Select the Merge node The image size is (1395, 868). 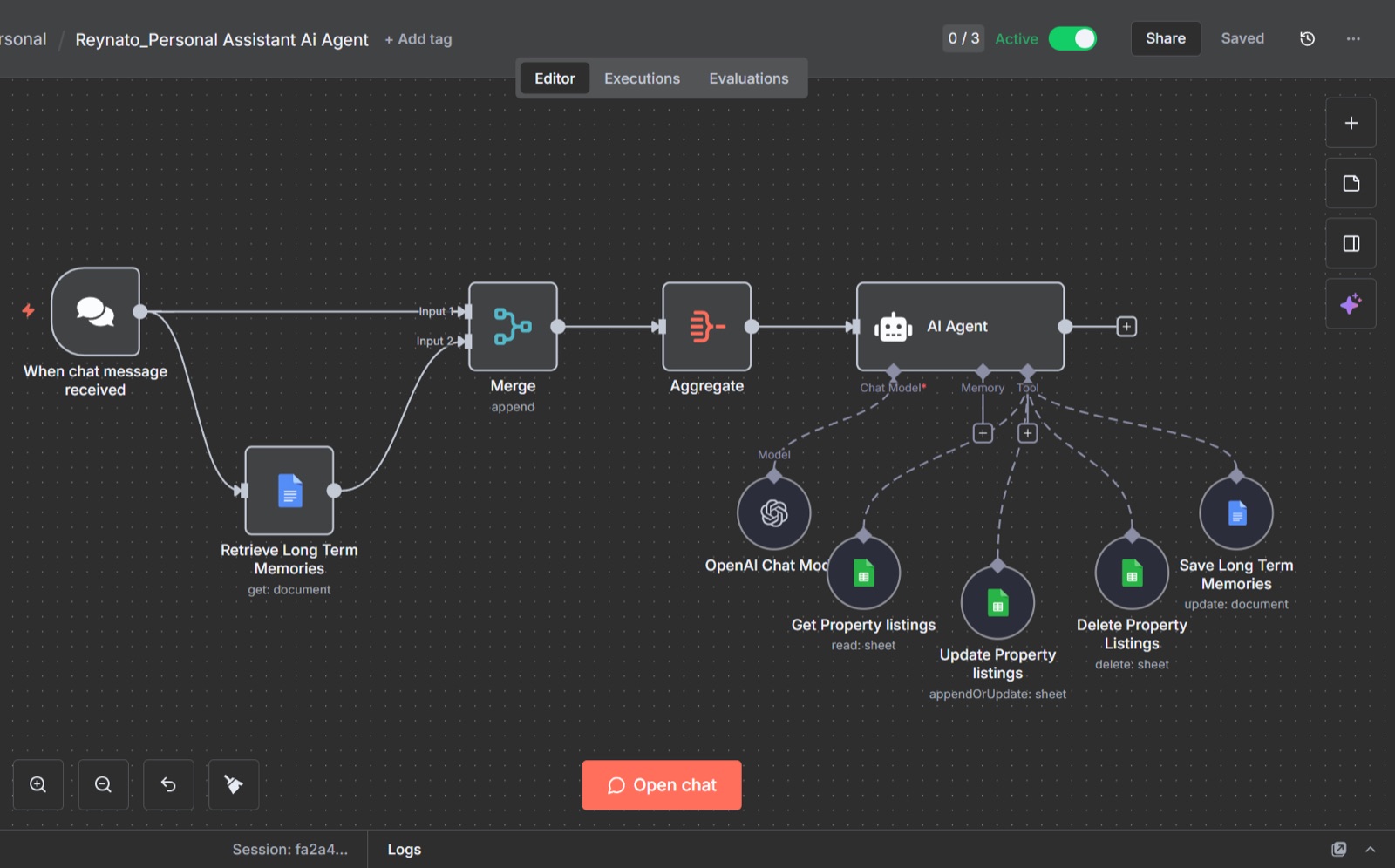pyautogui.click(x=513, y=326)
